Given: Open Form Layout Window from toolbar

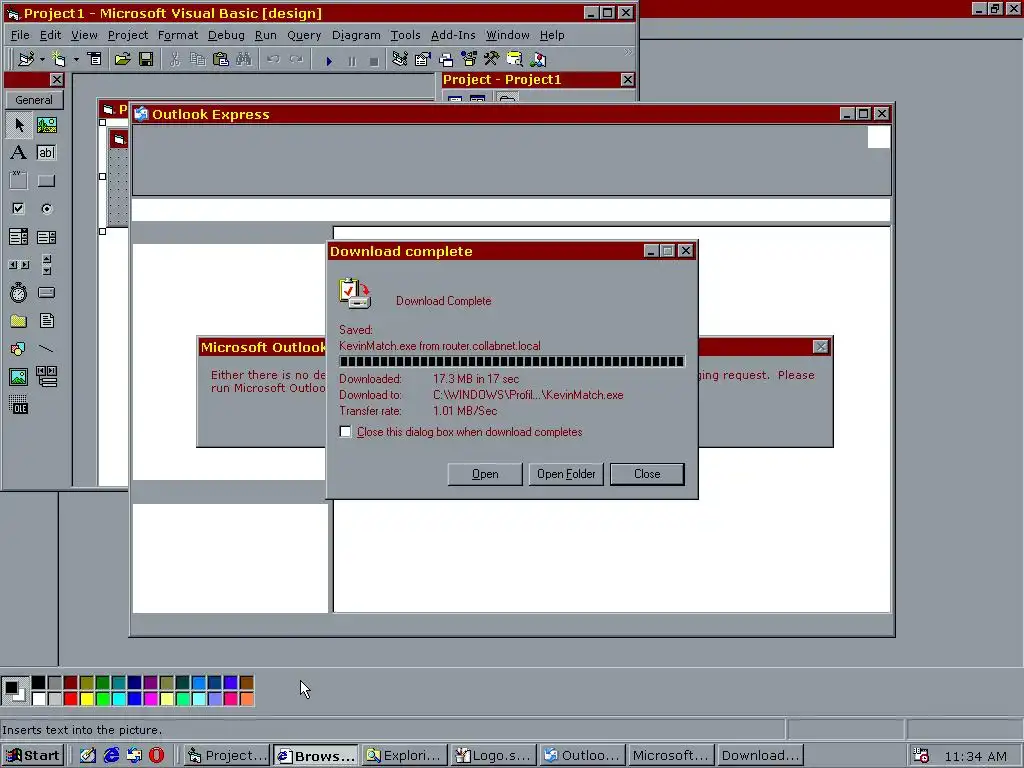Looking at the screenshot, I should [446, 60].
